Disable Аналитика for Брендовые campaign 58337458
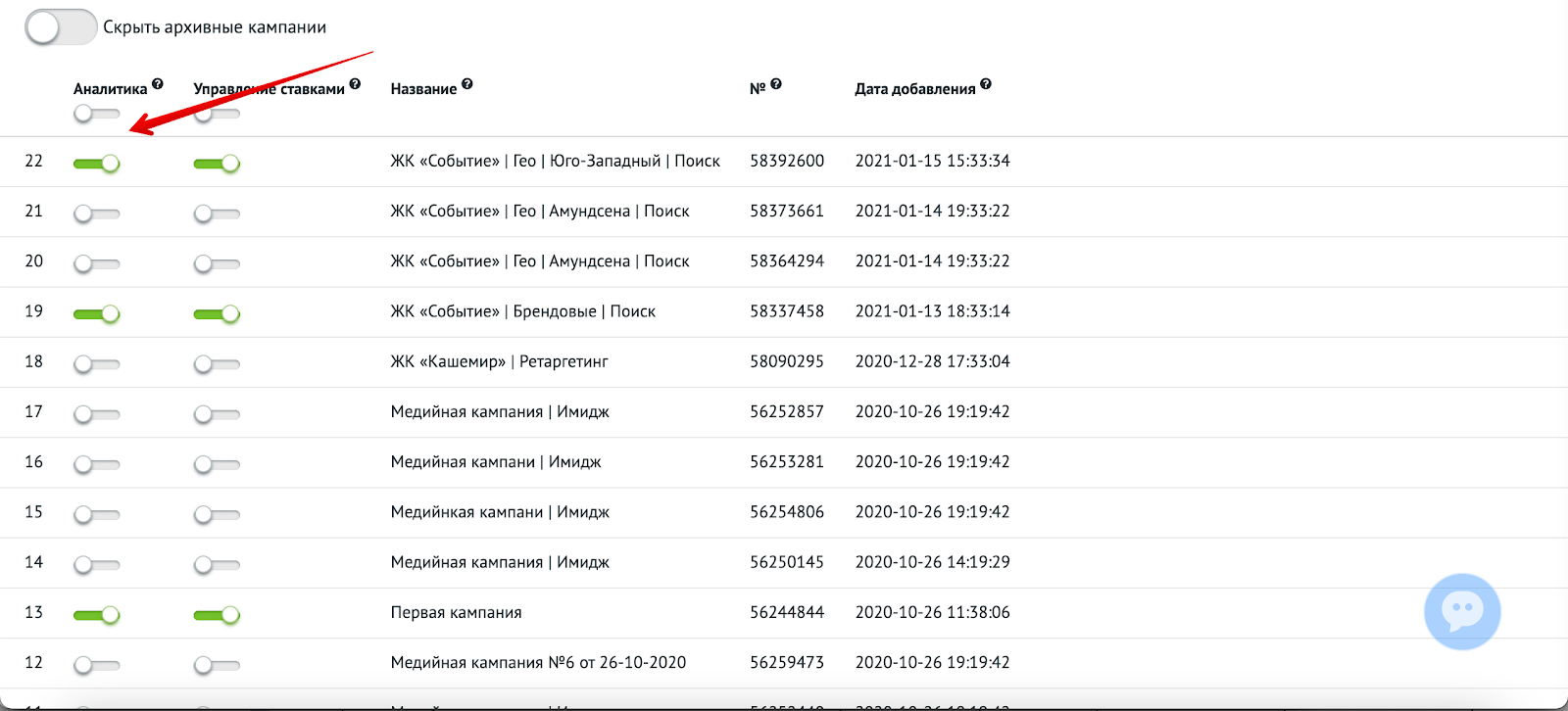The image size is (1568, 711). (x=96, y=313)
